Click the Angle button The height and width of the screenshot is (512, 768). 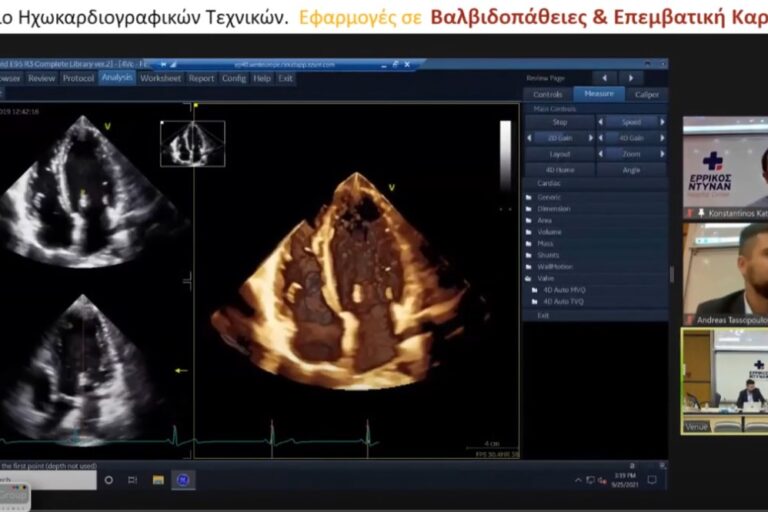point(631,170)
